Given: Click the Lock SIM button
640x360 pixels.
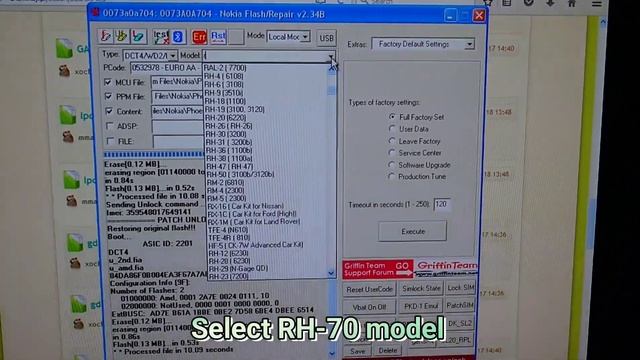Looking at the screenshot, I should tap(460, 288).
